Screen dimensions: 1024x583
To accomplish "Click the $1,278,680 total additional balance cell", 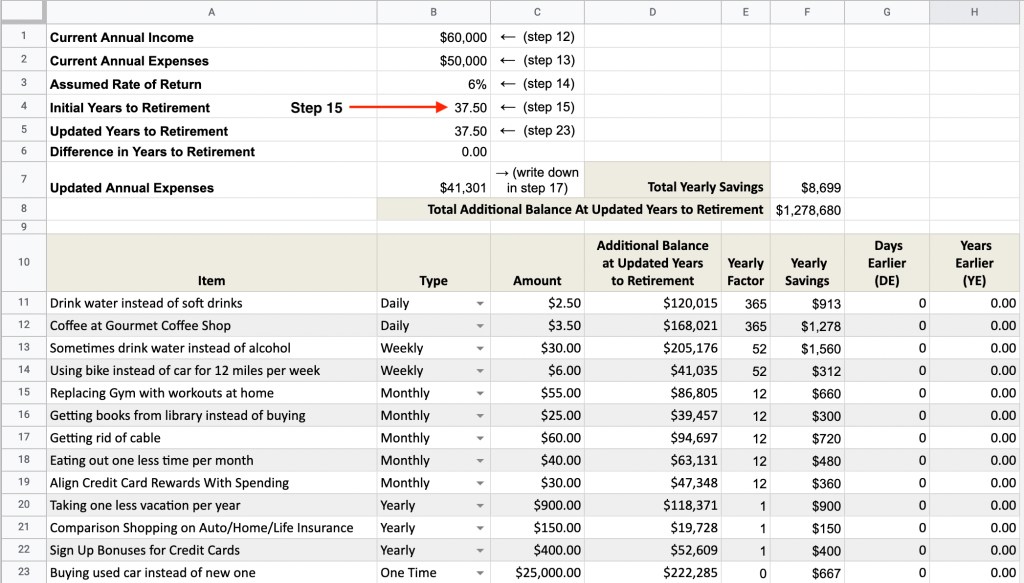I will (808, 210).
